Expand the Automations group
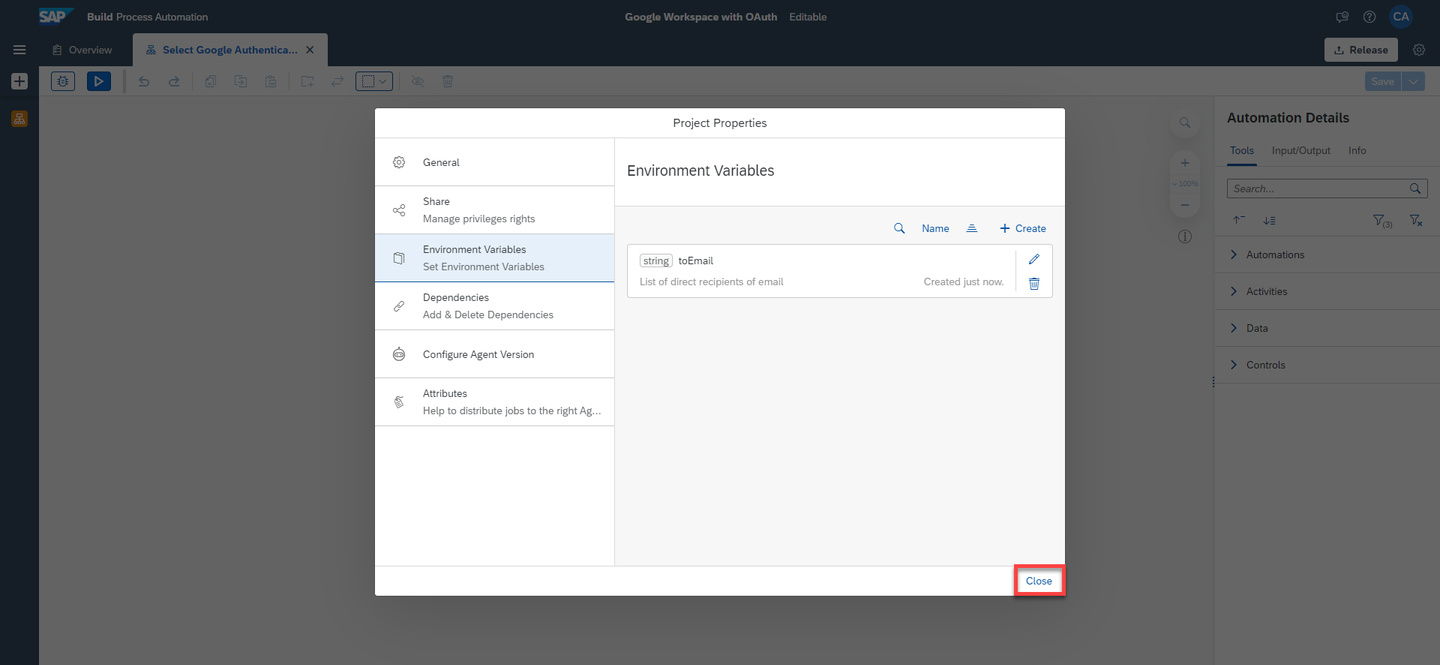Screen dimensions: 1440x665 1327,255
